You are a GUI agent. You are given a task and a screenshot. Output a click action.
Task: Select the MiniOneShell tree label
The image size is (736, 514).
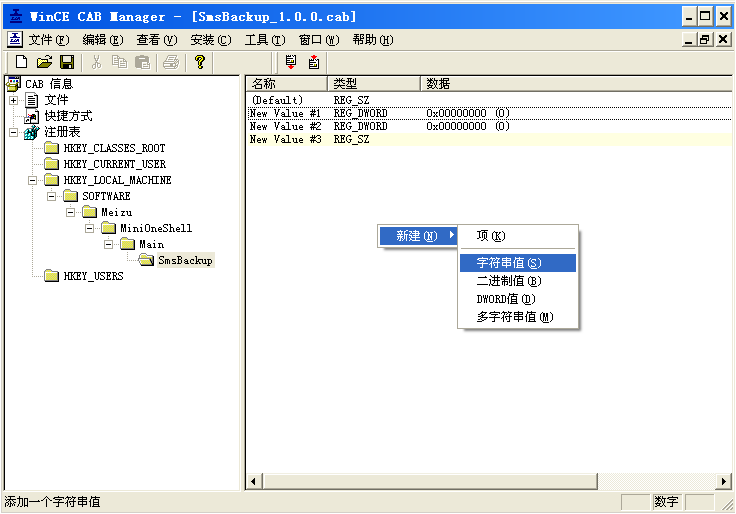click(x=156, y=228)
